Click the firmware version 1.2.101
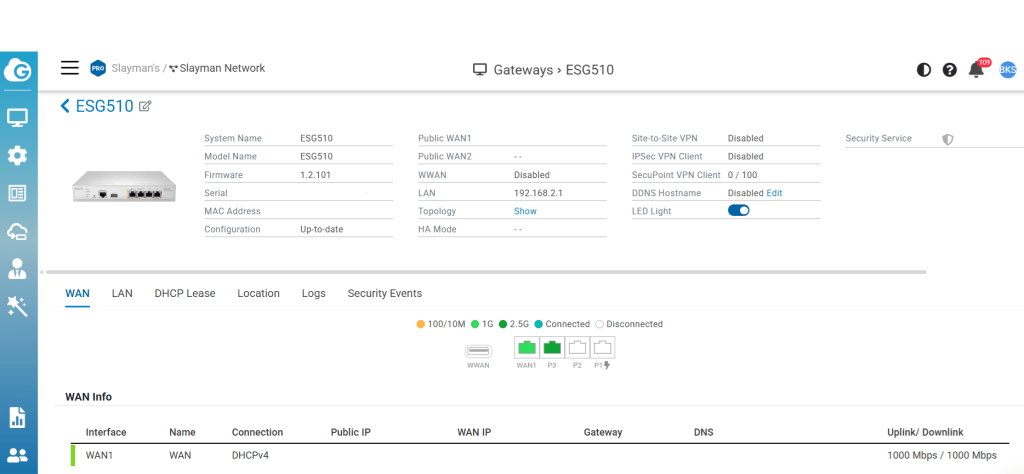This screenshot has width=1024, height=474. pyautogui.click(x=313, y=175)
